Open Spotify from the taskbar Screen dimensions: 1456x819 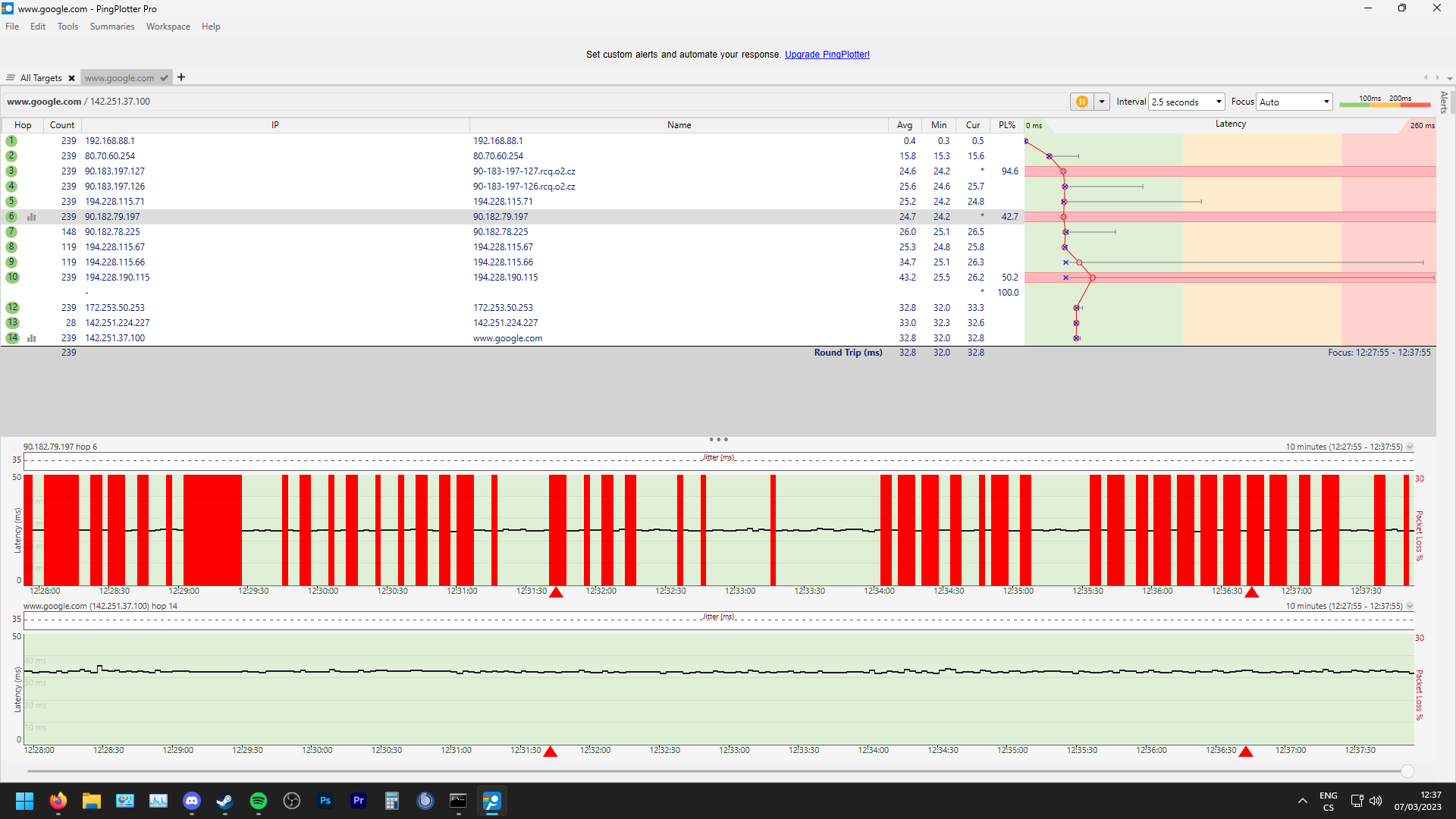click(258, 801)
